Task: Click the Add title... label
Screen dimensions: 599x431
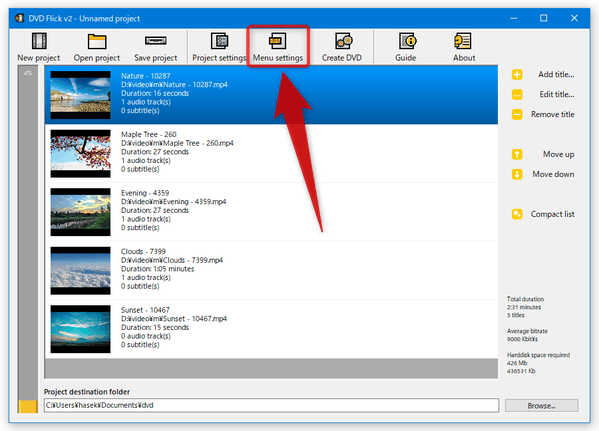Action: (556, 75)
